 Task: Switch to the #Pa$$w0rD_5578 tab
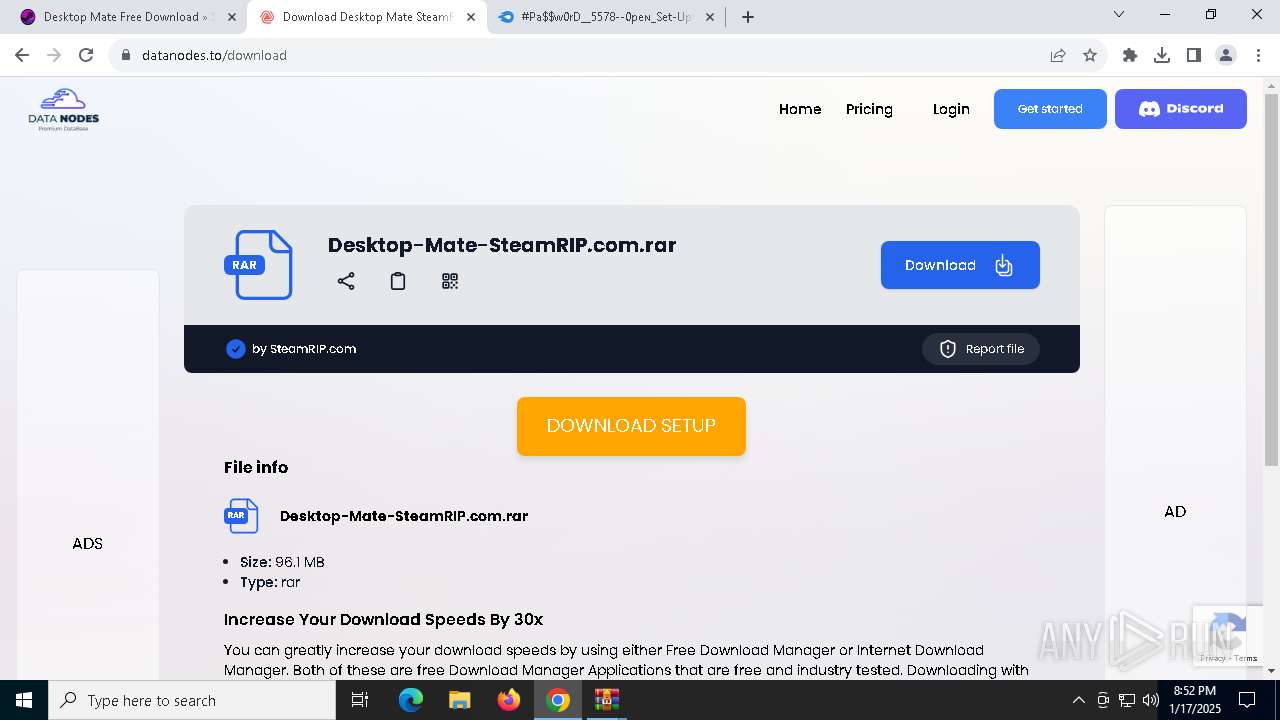pos(605,17)
